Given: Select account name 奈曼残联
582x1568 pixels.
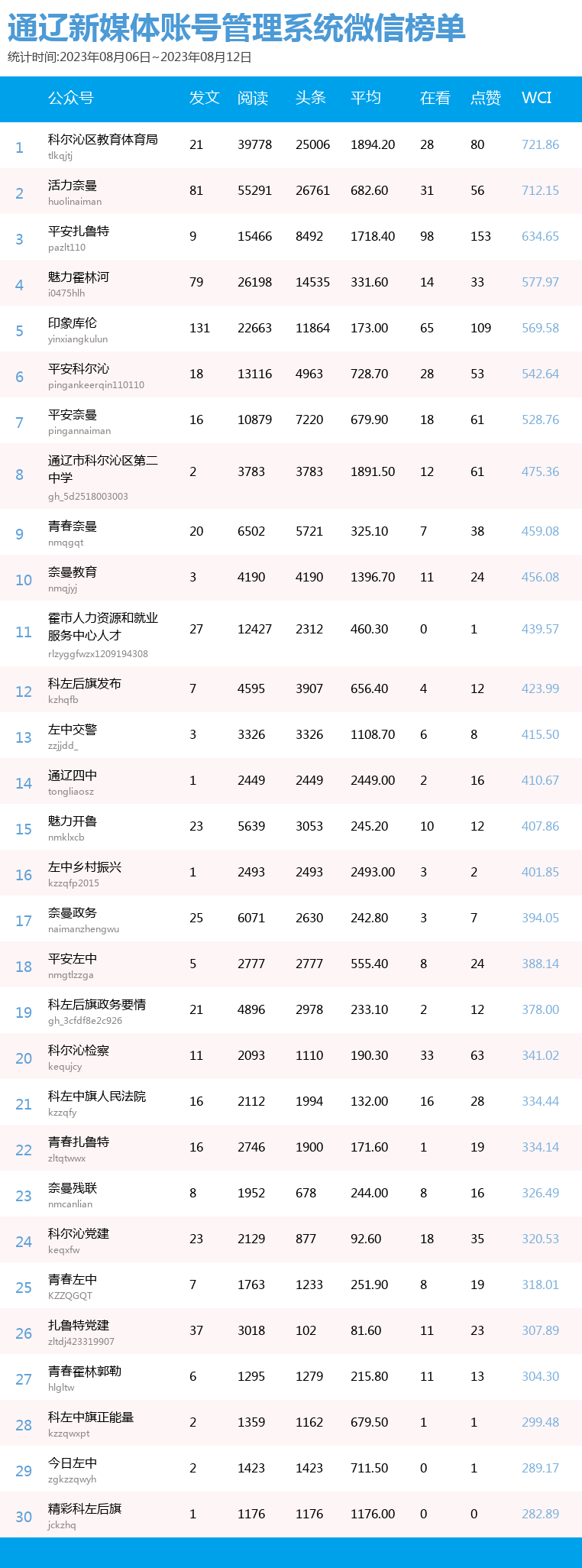Looking at the screenshot, I should click(x=73, y=1187).
